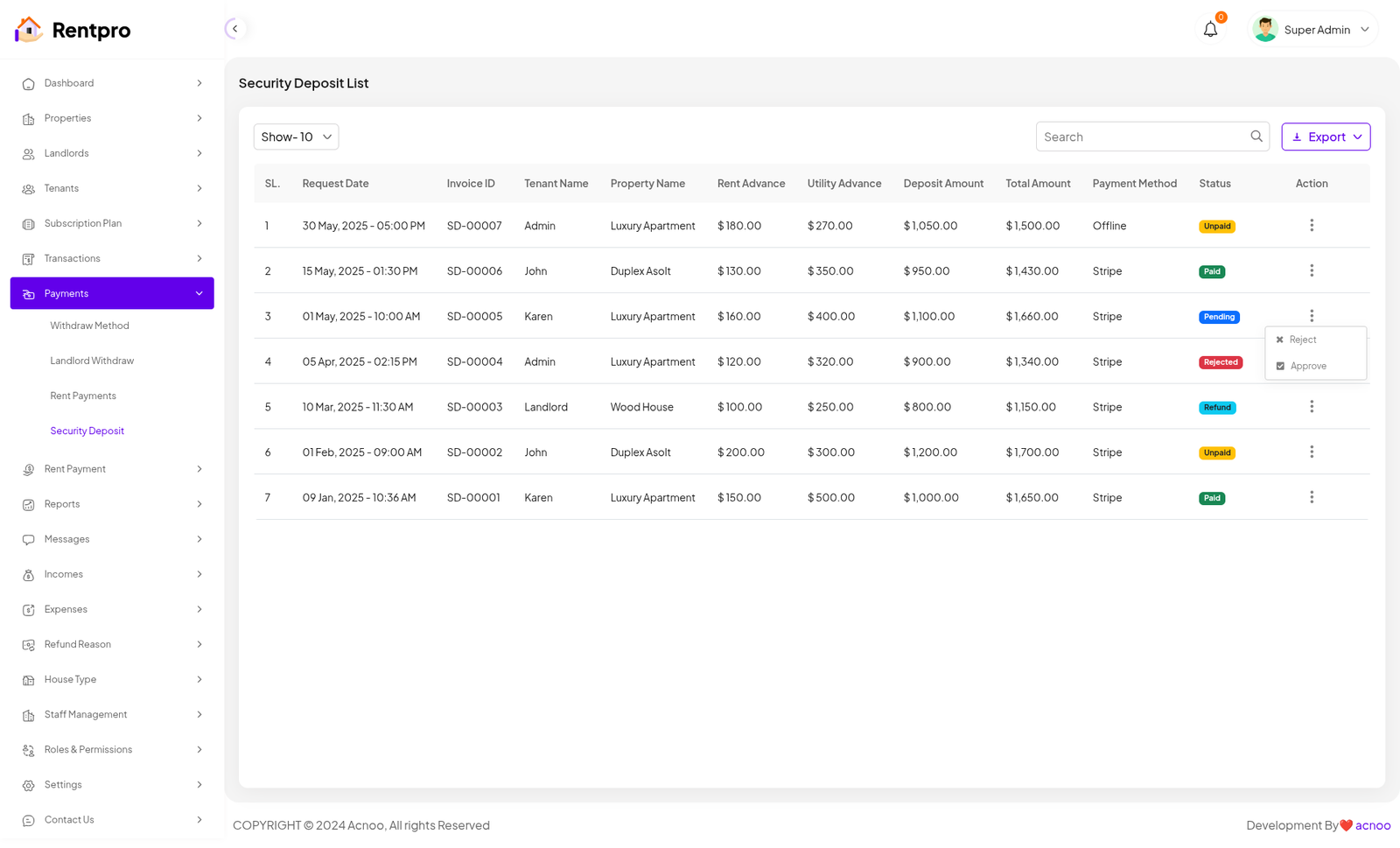Choose Approve in the action popup
This screenshot has width=1400, height=848.
click(x=1307, y=367)
